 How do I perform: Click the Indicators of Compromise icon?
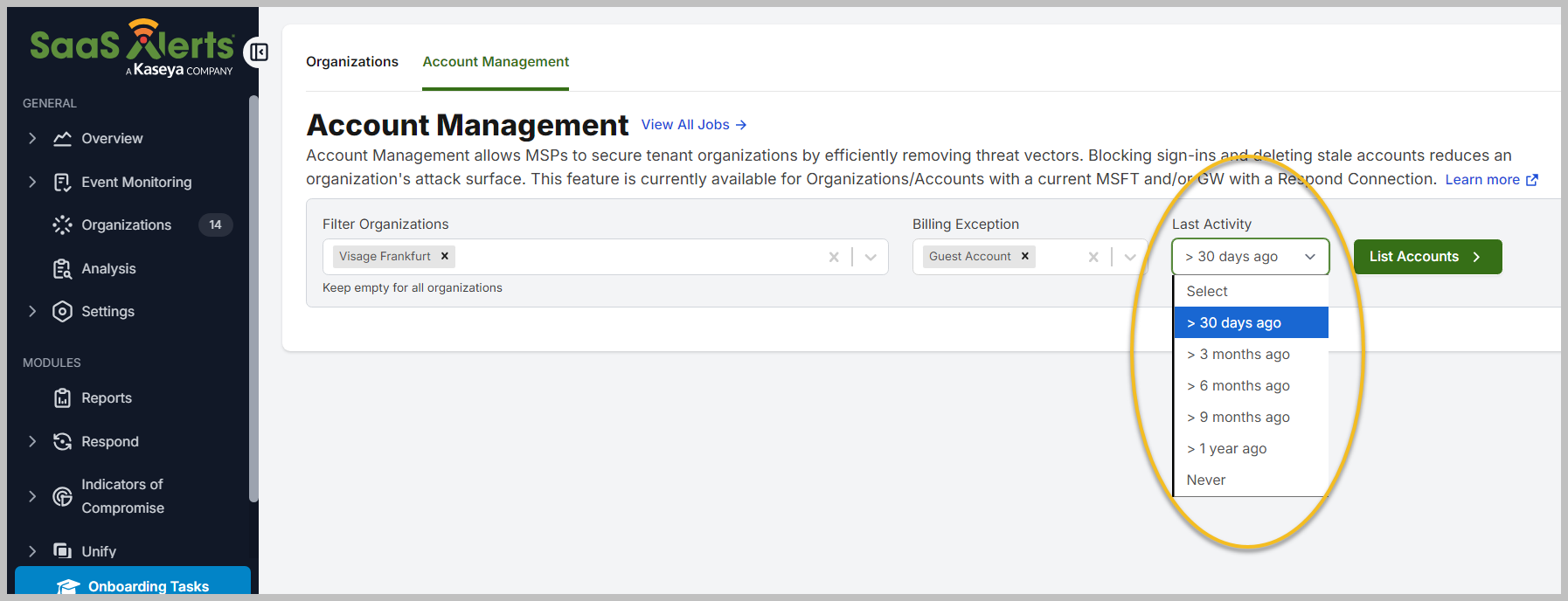click(x=62, y=496)
